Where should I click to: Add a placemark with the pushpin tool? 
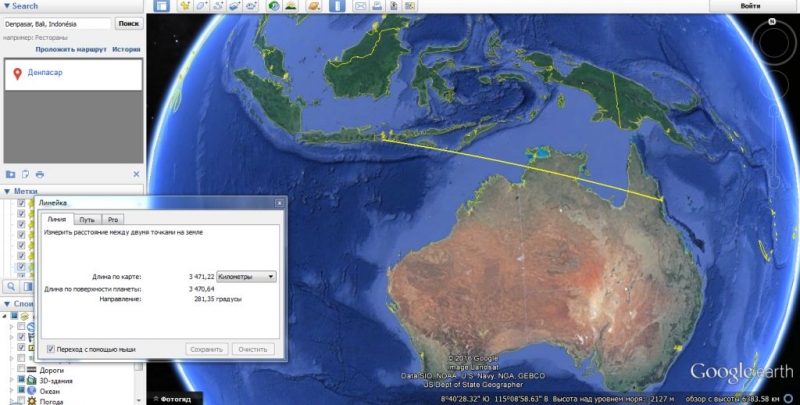point(185,6)
